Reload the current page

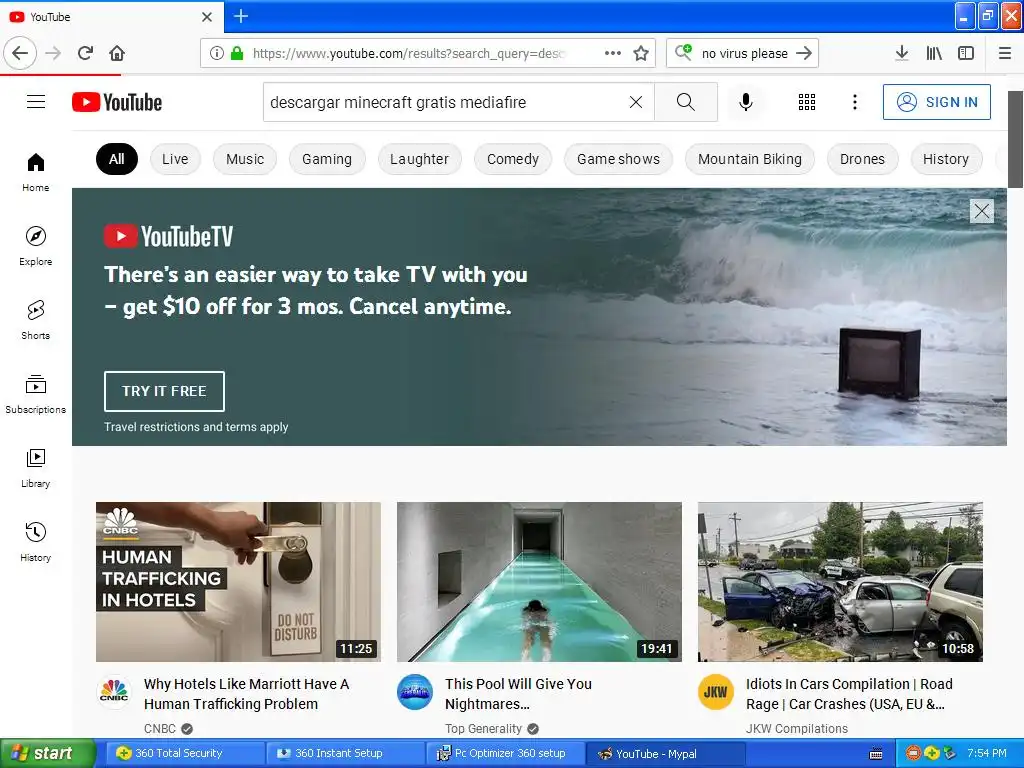point(86,53)
